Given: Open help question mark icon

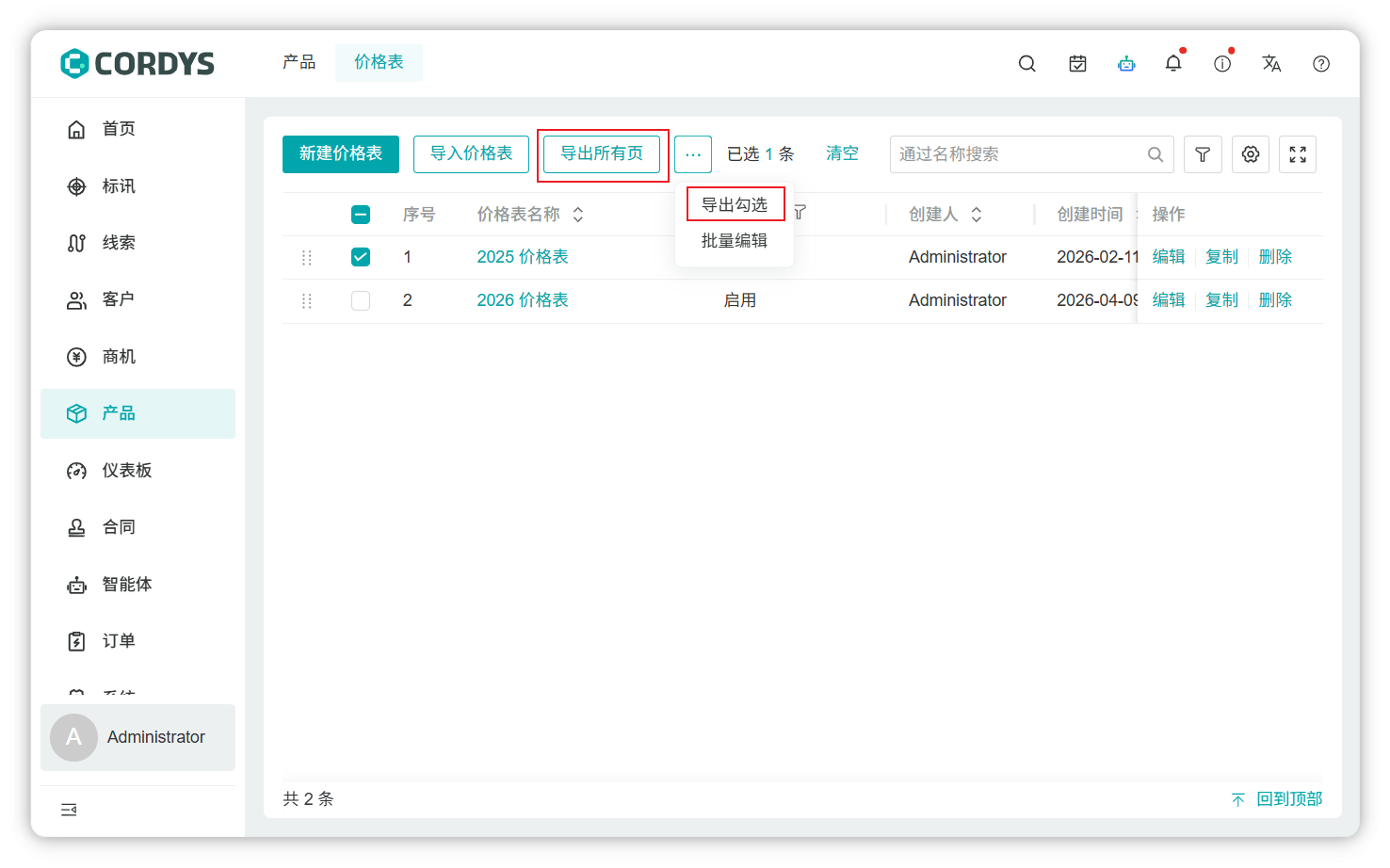Looking at the screenshot, I should tap(1321, 63).
